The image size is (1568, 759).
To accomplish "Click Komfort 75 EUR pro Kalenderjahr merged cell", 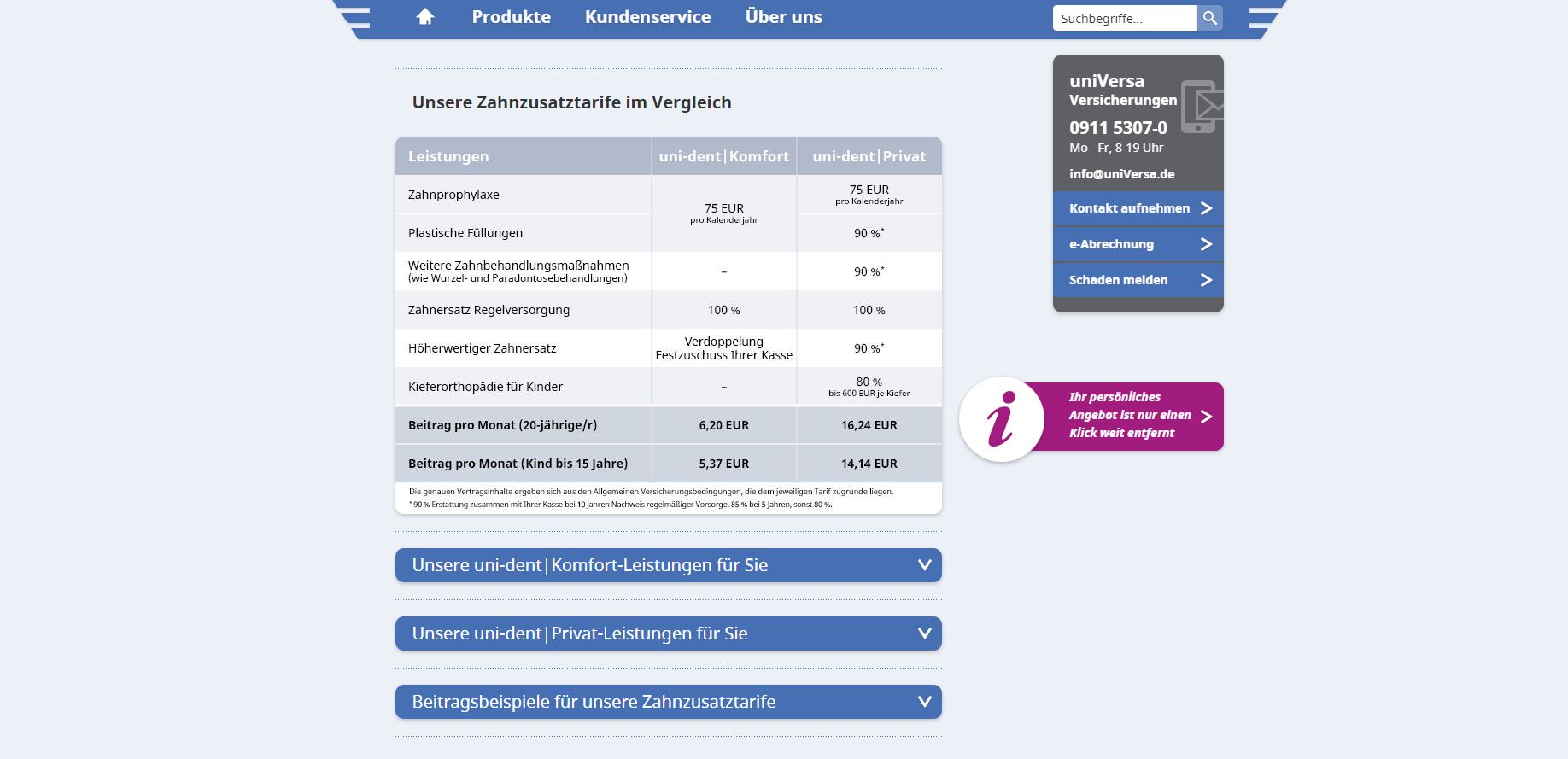I will (x=724, y=213).
